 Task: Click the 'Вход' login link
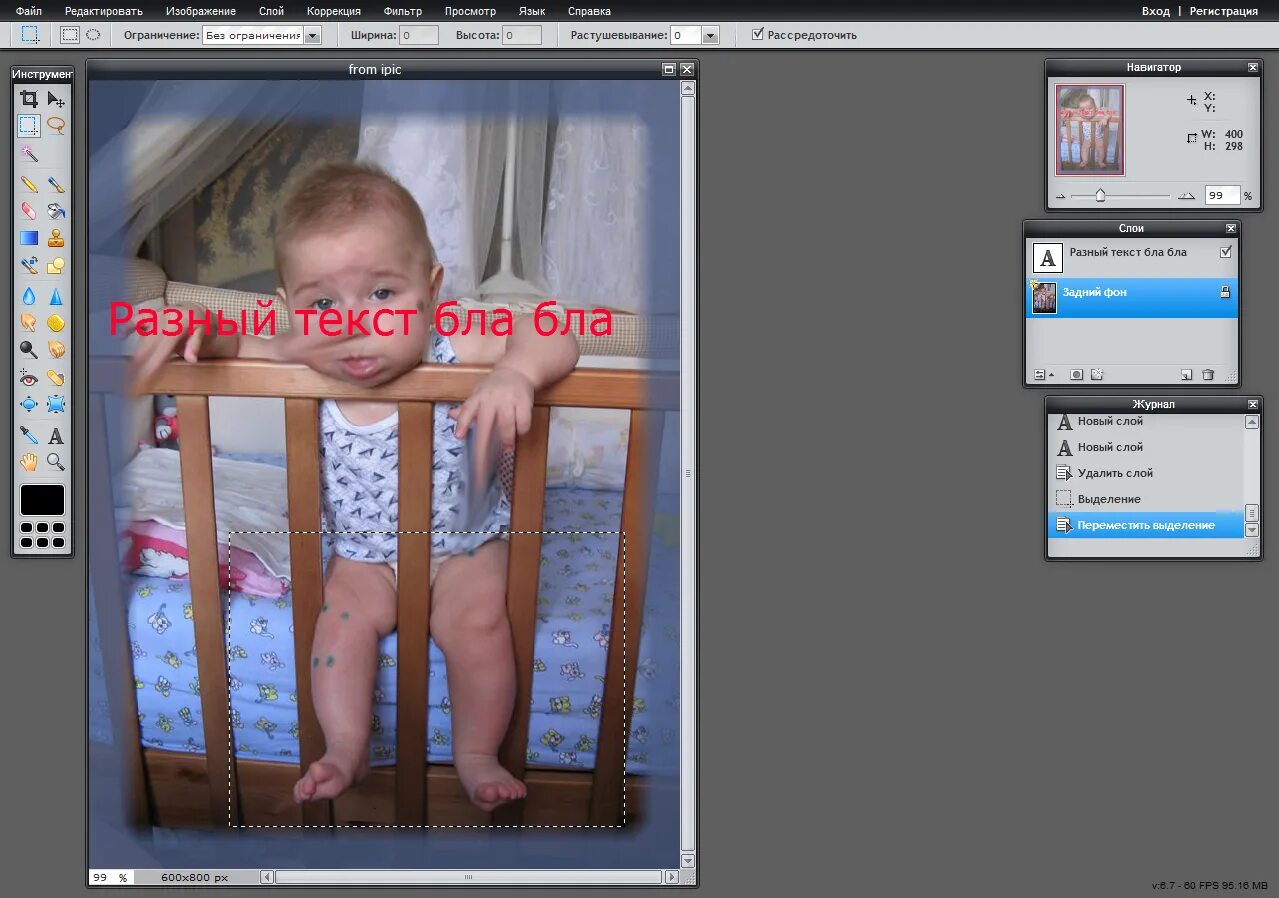pyautogui.click(x=1156, y=11)
